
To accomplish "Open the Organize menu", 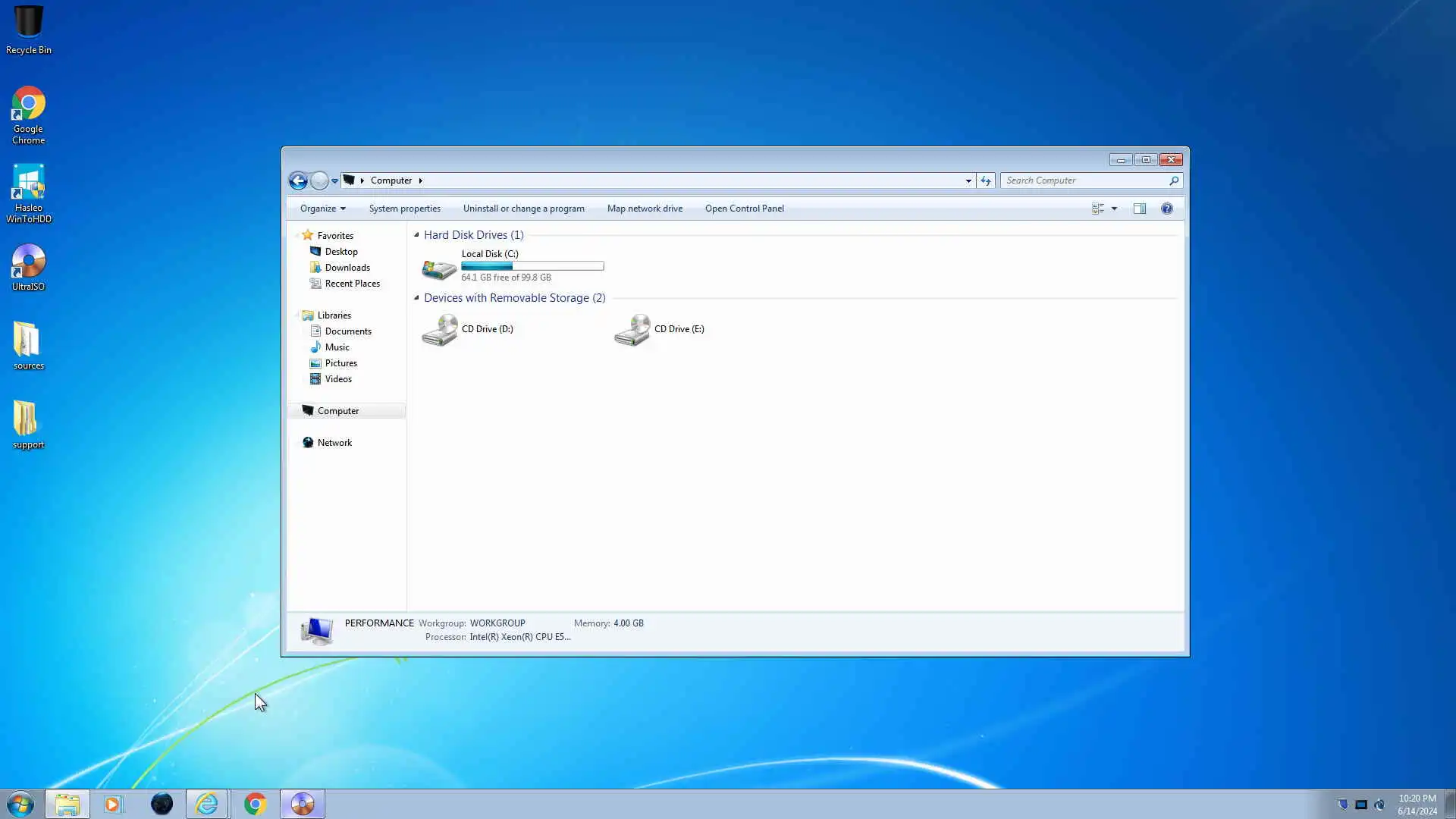I will pos(322,209).
